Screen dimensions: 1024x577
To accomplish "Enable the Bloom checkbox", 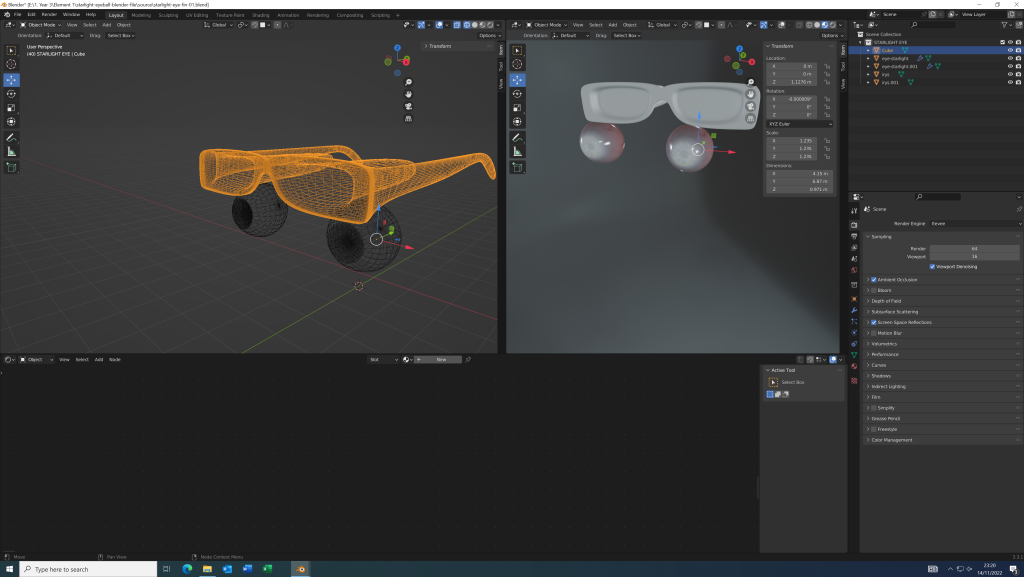I will pyautogui.click(x=873, y=290).
